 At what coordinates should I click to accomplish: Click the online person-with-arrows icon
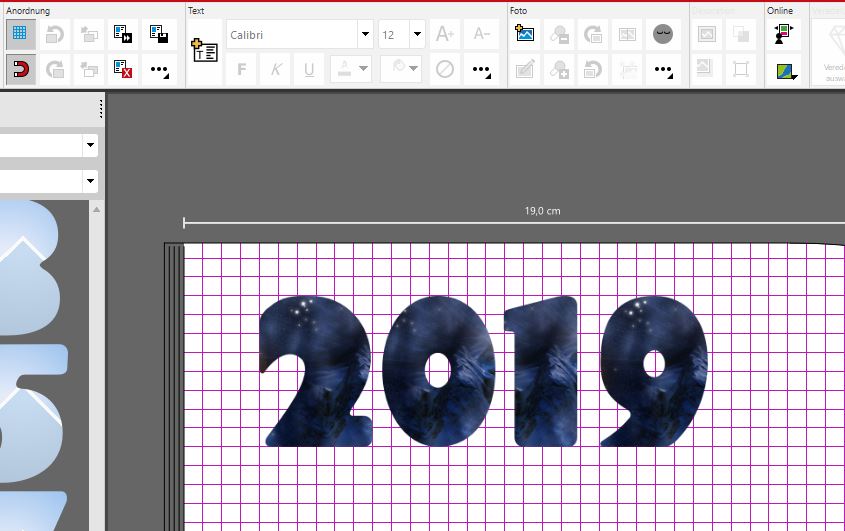(x=781, y=35)
